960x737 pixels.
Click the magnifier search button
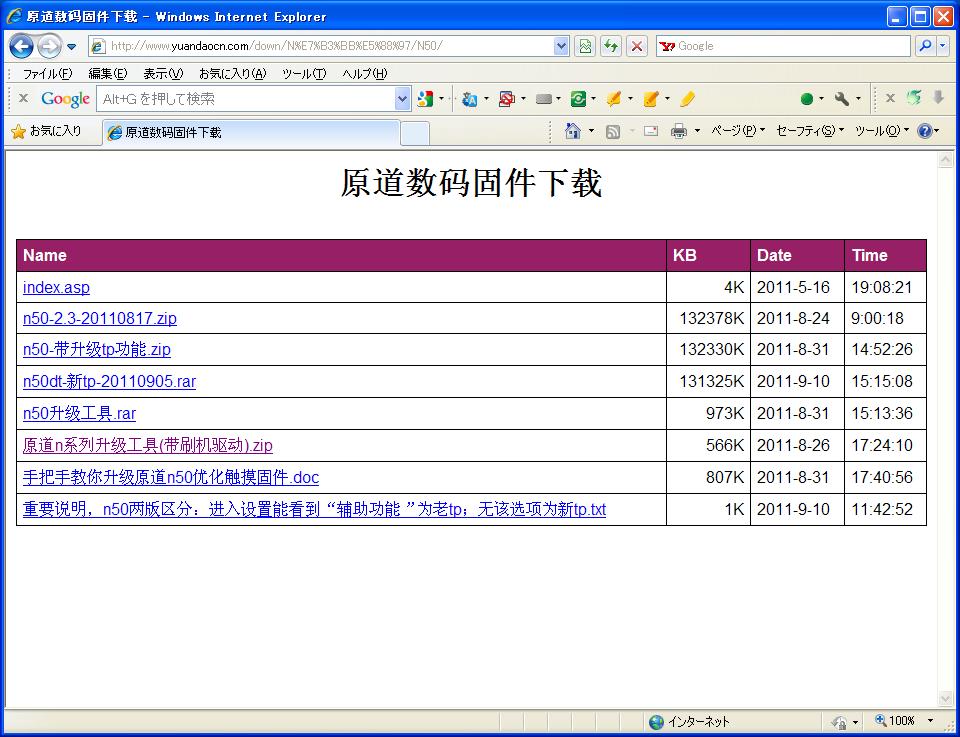[x=926, y=46]
